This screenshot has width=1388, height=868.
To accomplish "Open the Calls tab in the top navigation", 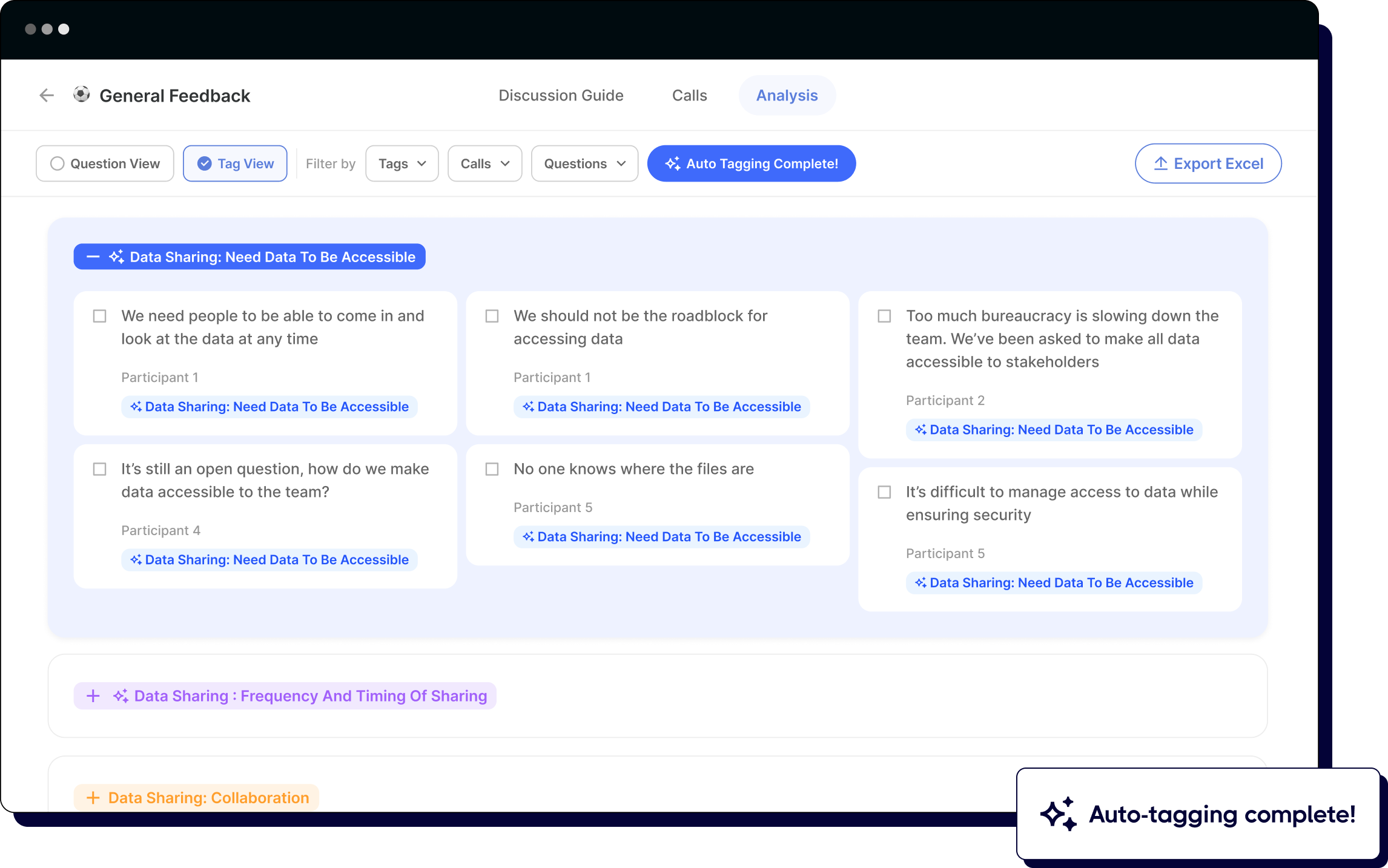I will (x=689, y=95).
